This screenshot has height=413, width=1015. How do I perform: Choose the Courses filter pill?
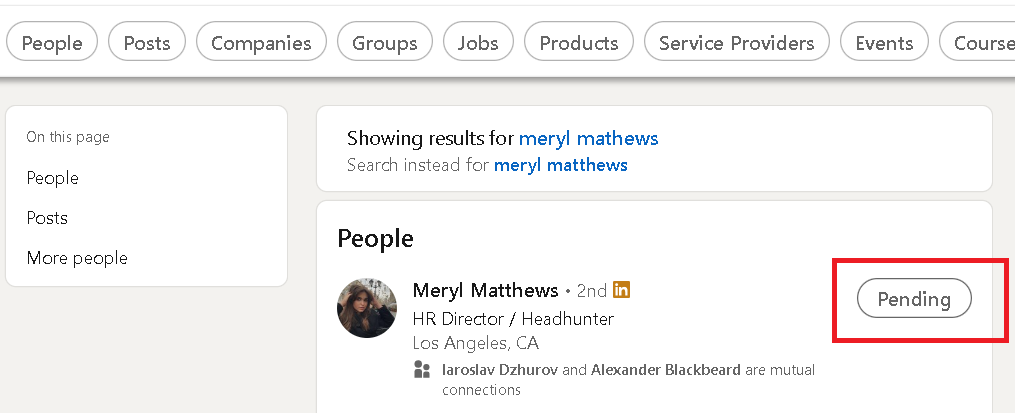click(x=977, y=43)
